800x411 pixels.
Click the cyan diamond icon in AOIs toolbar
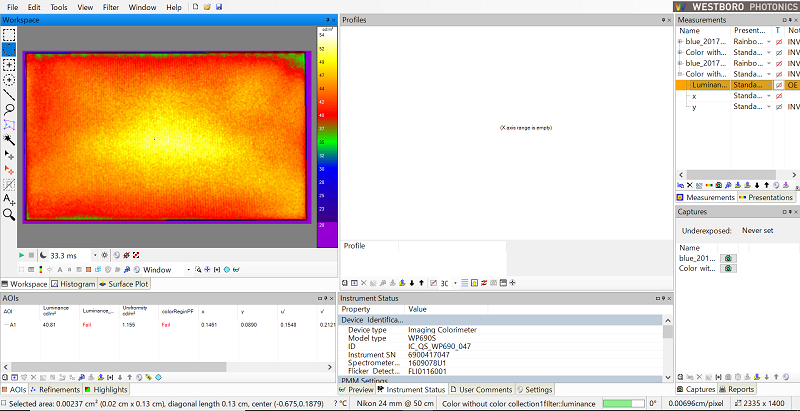pos(158,377)
